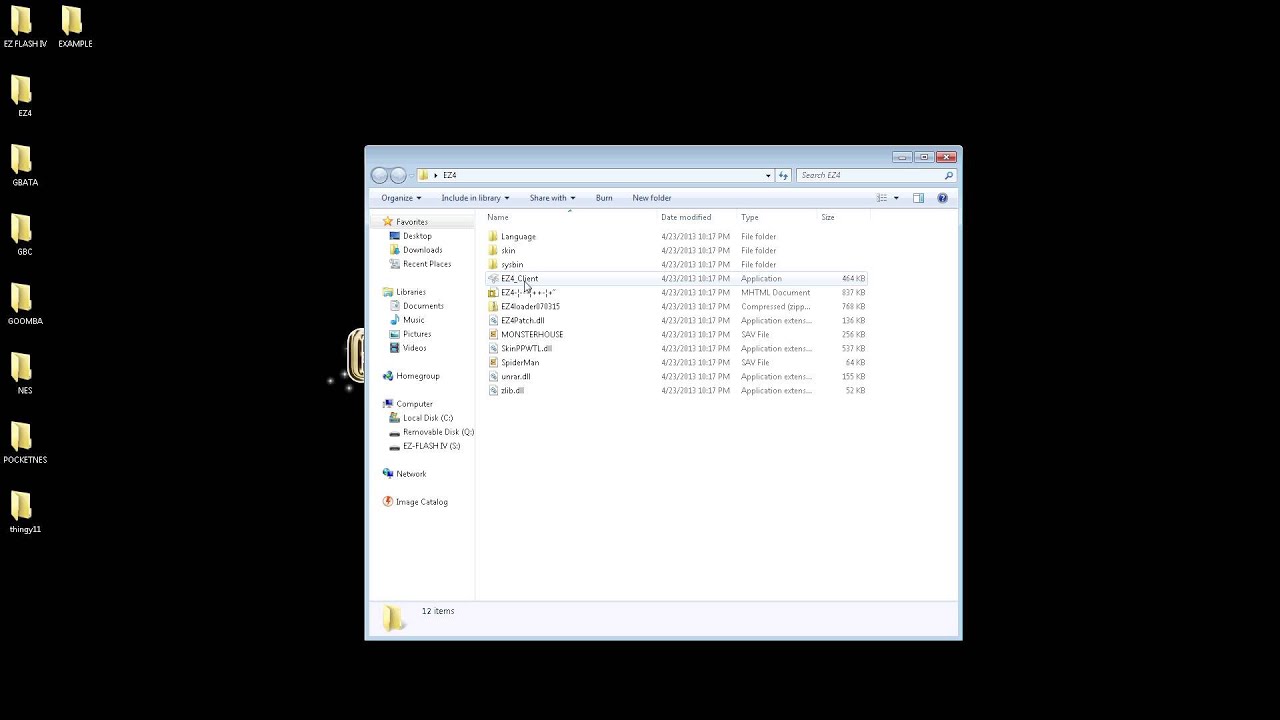Expand the address path arrow before EZ4

(436, 175)
